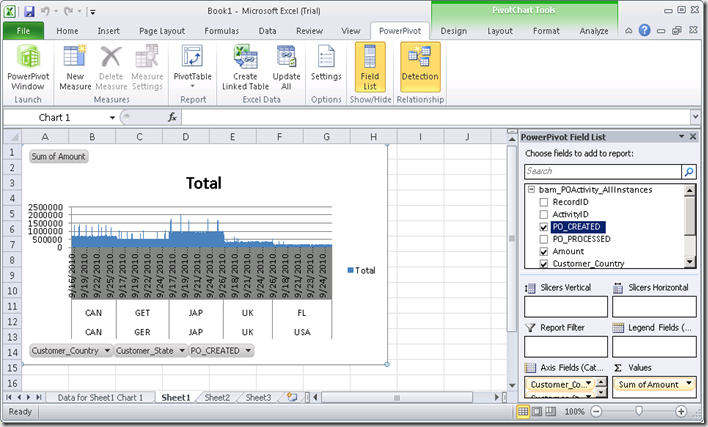Go to the last sheet tab arrow
The height and width of the screenshot is (427, 708).
point(39,397)
